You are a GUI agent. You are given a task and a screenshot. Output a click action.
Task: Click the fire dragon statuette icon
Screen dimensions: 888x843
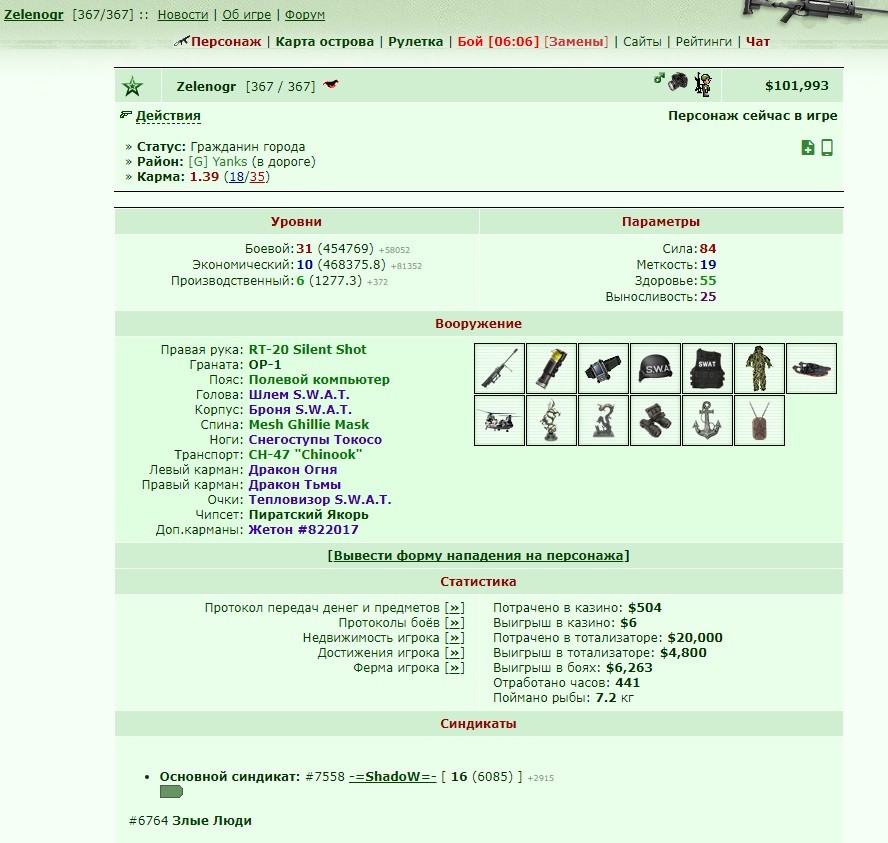pos(552,421)
